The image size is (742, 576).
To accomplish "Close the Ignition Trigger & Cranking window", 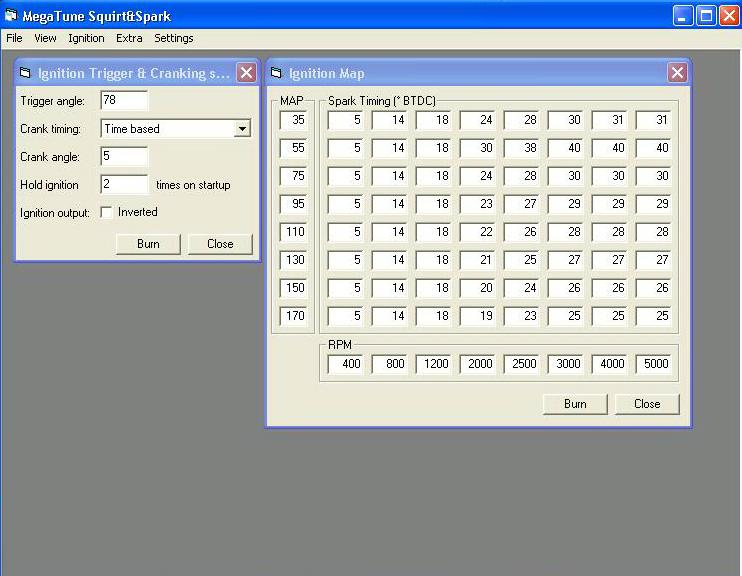I will coord(246,73).
